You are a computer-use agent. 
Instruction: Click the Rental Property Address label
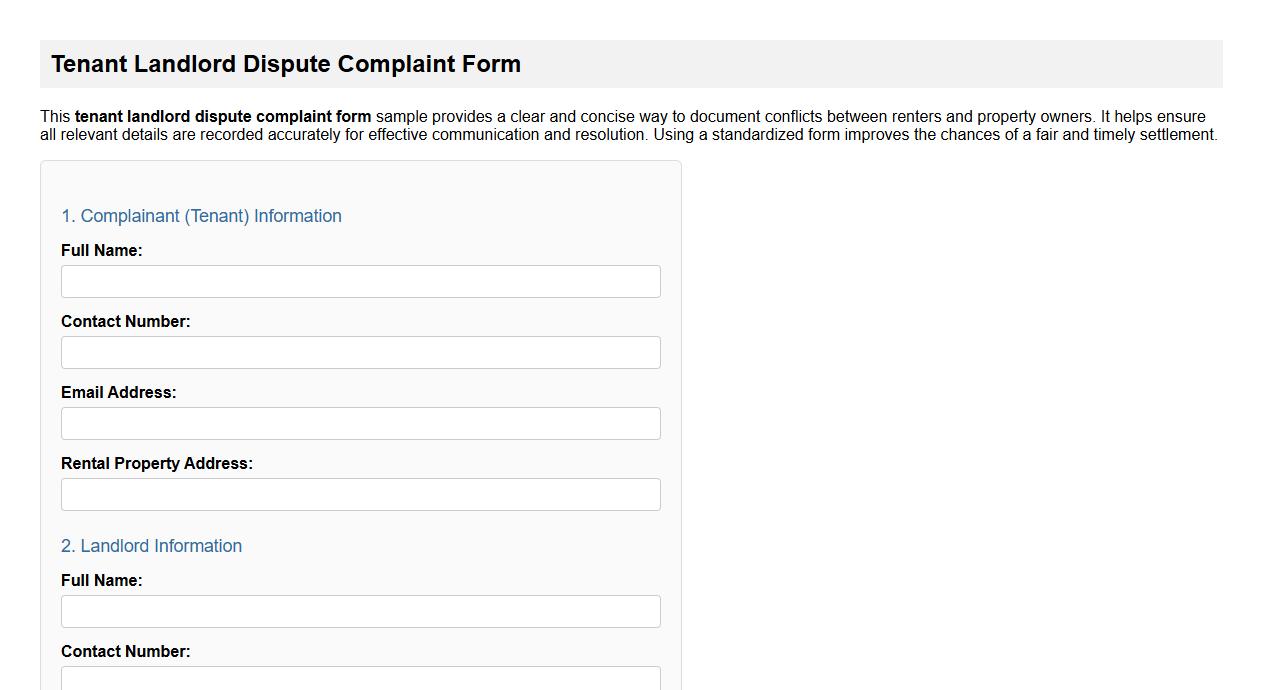click(156, 463)
